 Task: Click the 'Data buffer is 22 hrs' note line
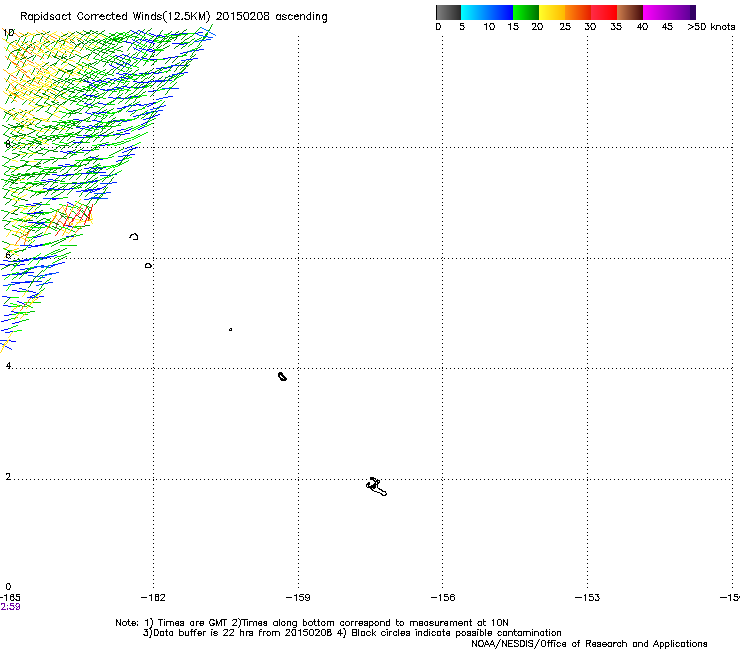click(352, 633)
